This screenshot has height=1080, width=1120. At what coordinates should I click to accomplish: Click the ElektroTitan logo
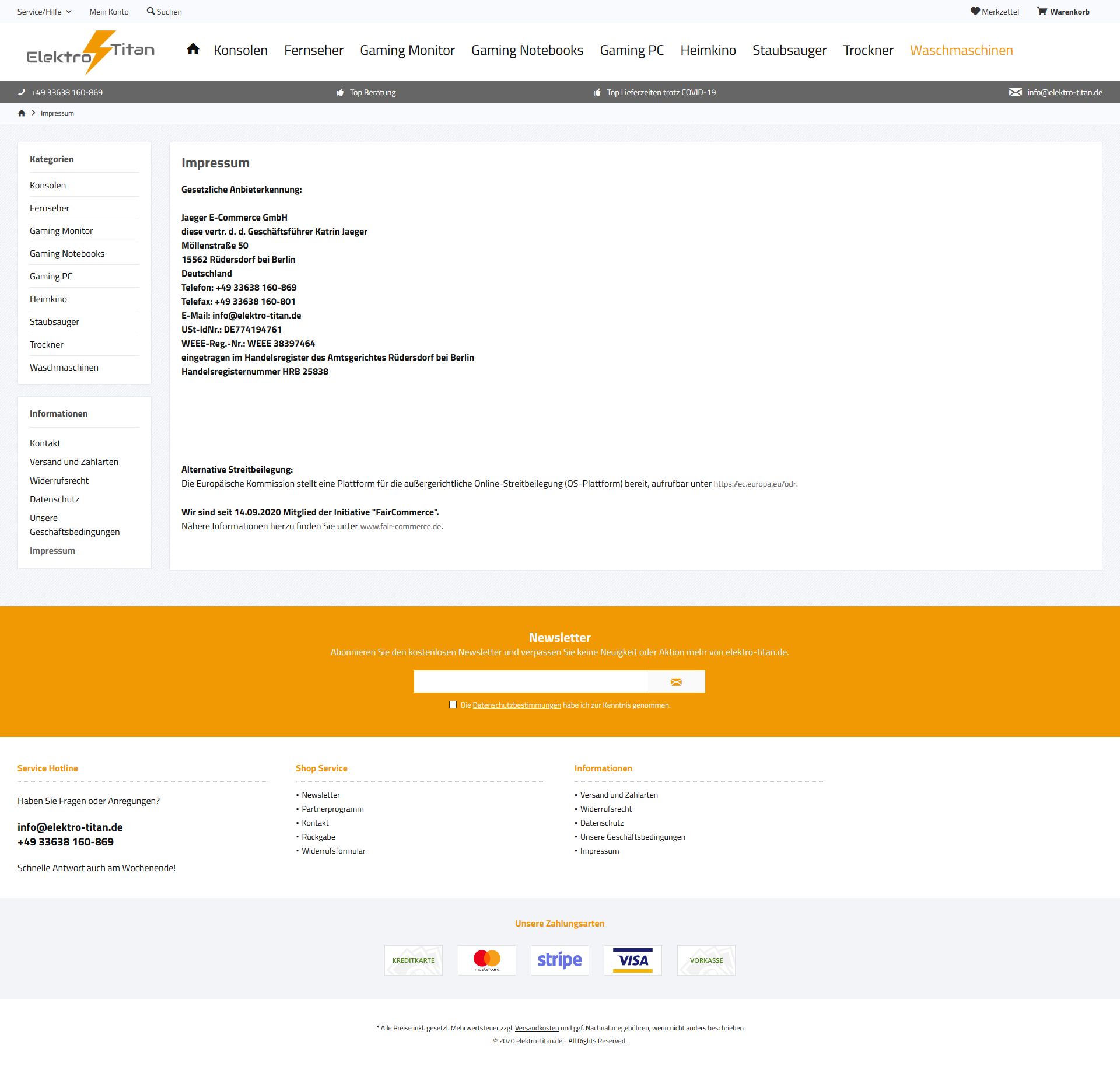[x=90, y=52]
